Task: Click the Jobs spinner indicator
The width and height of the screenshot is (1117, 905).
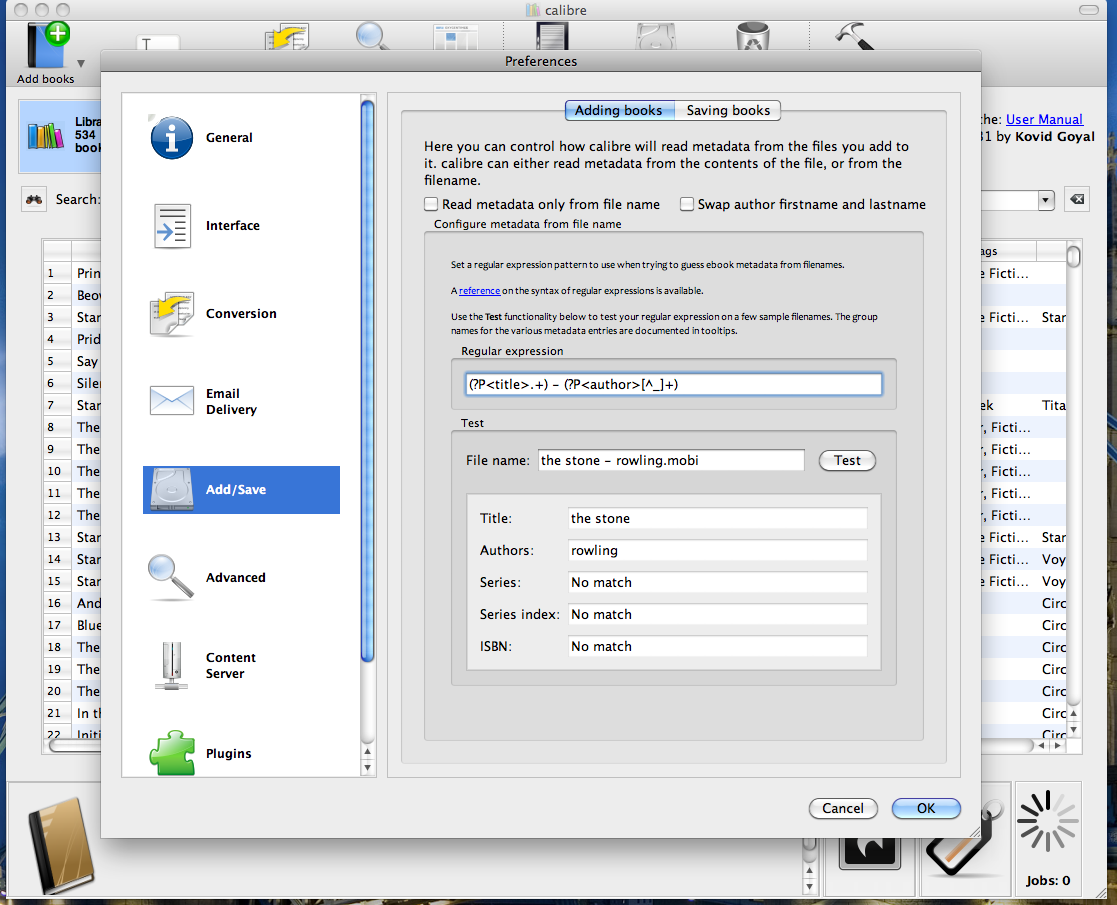Action: (x=1047, y=822)
